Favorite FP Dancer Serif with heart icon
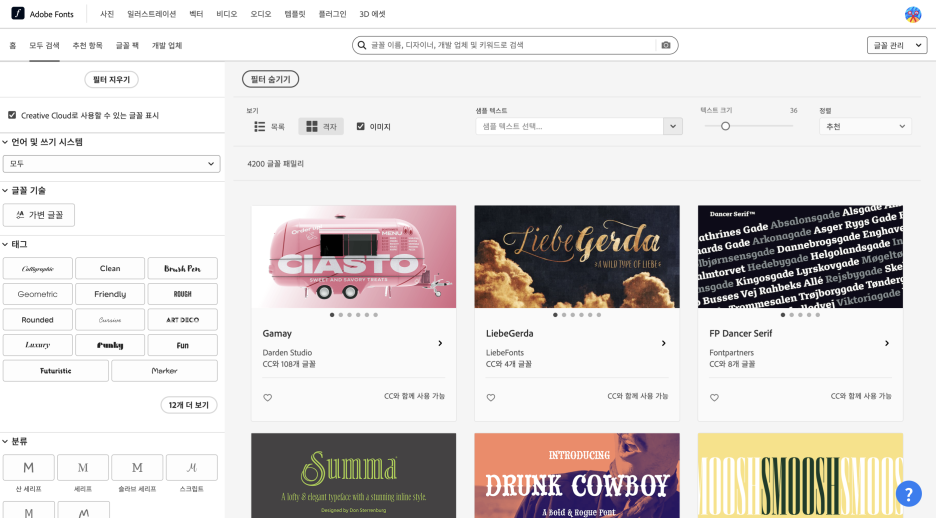 coord(714,397)
